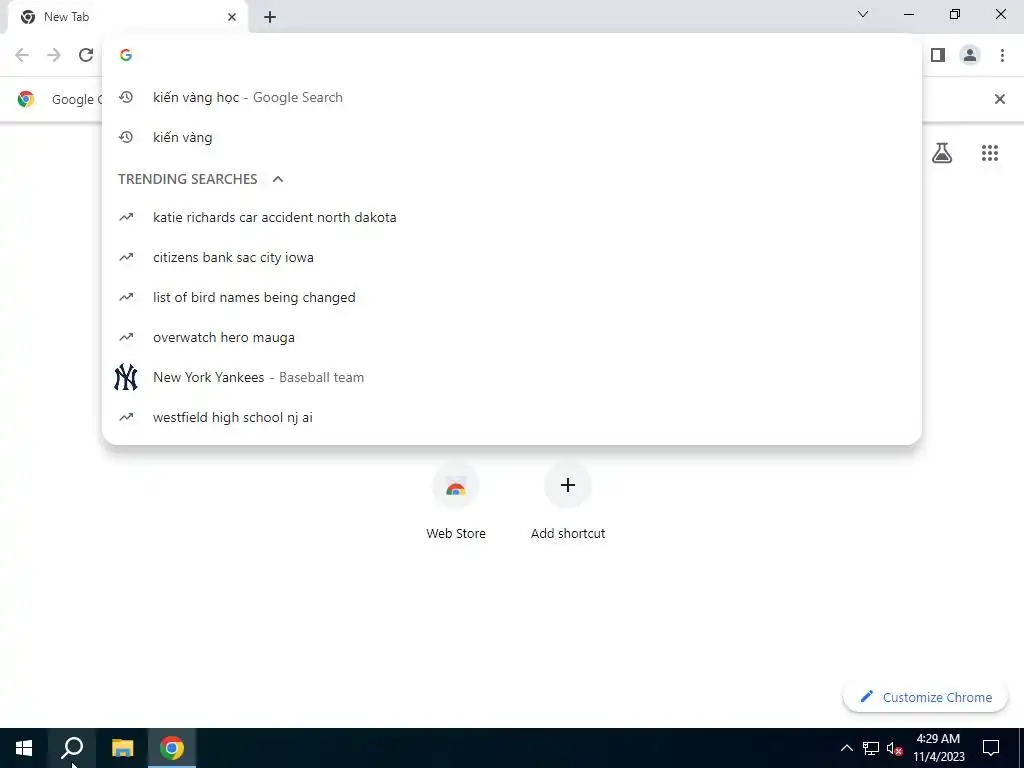This screenshot has width=1024, height=768.
Task: Choose overwatch hero mauga suggestion
Action: pyautogui.click(x=511, y=338)
